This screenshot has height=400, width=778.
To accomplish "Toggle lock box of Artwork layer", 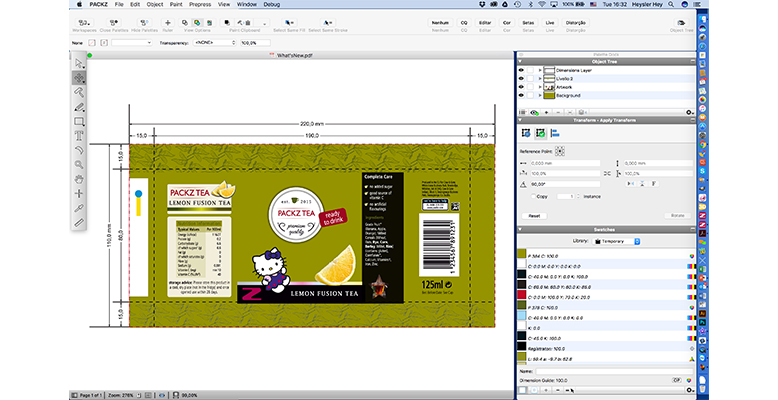I will (530, 87).
